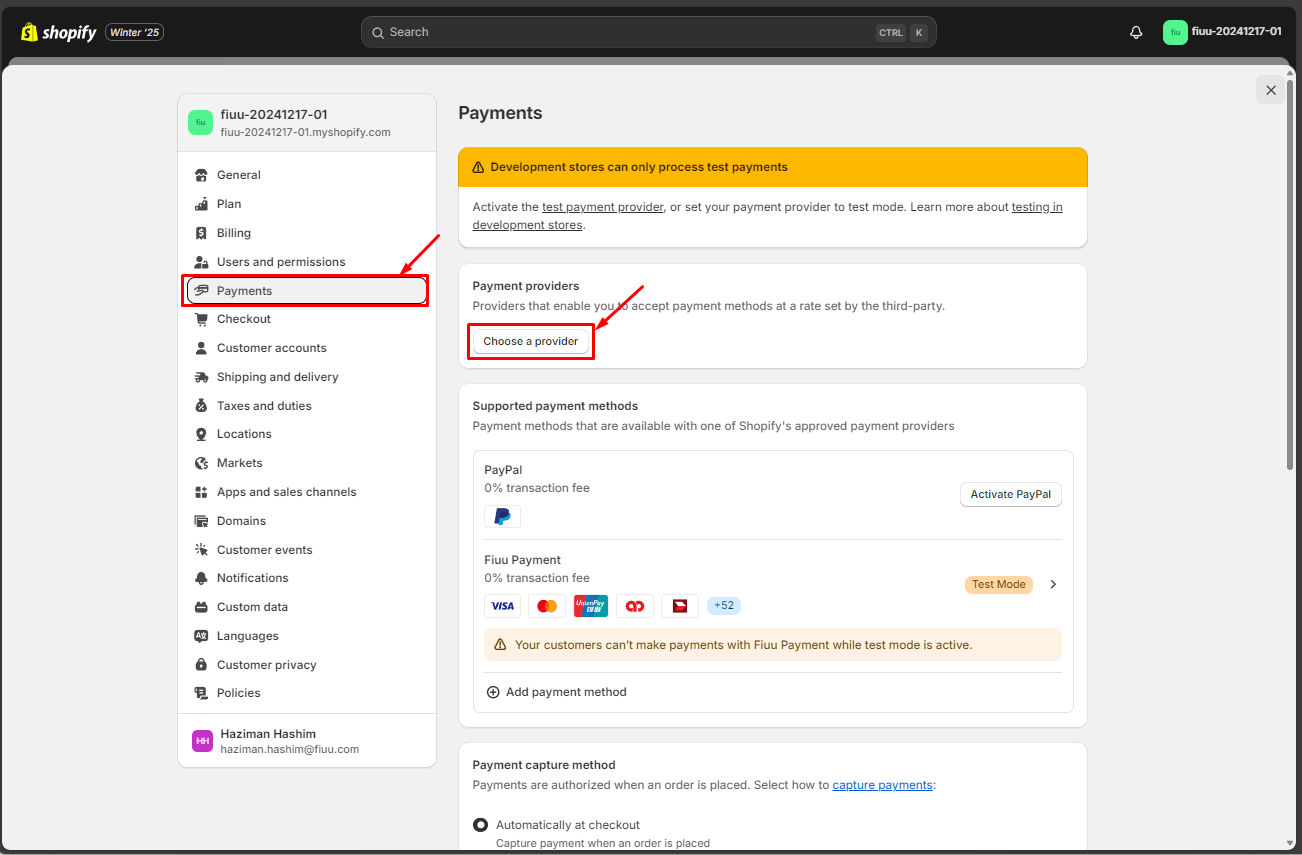Click the Search input field

(x=649, y=32)
